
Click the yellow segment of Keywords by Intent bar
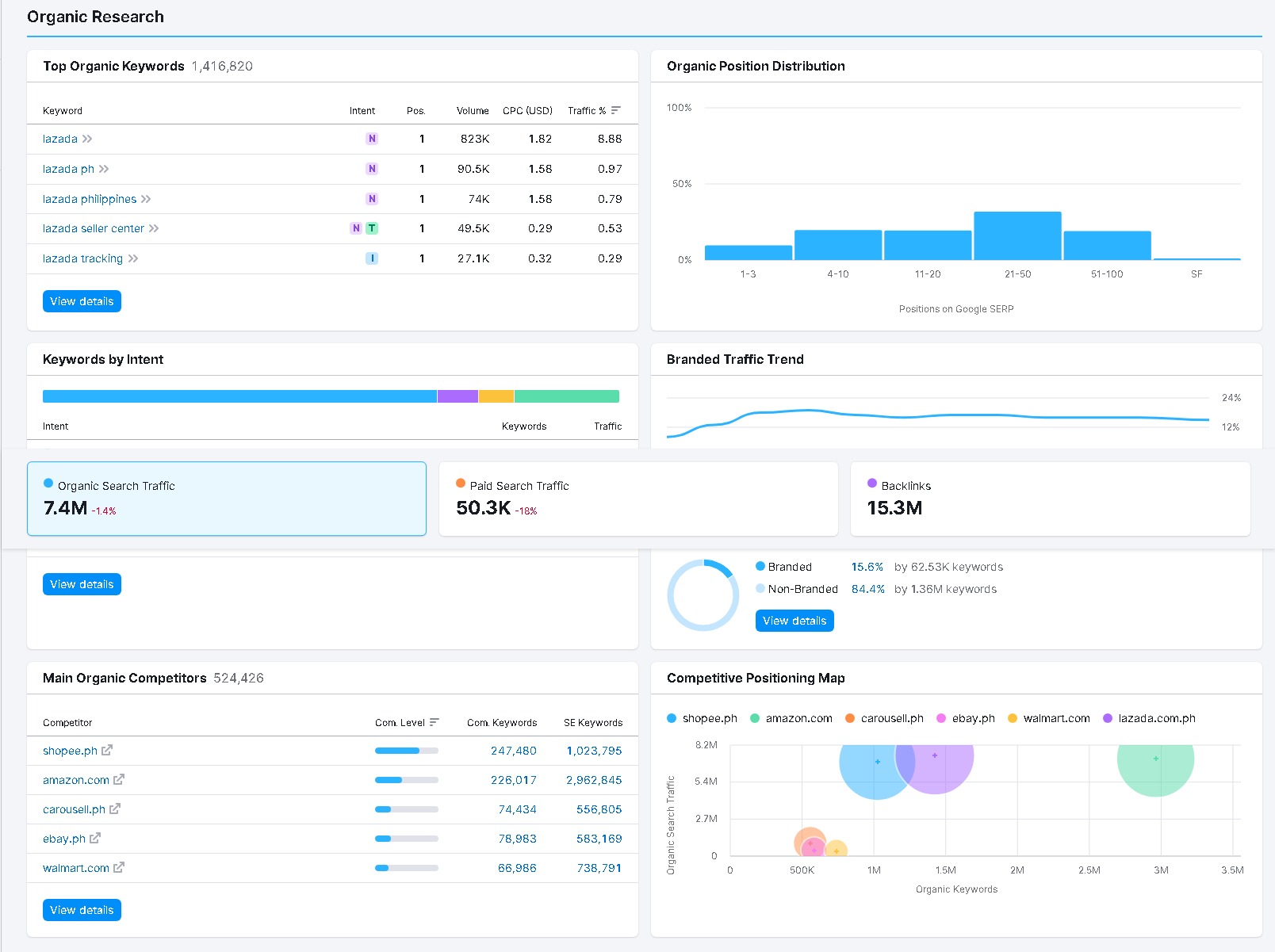pos(496,396)
